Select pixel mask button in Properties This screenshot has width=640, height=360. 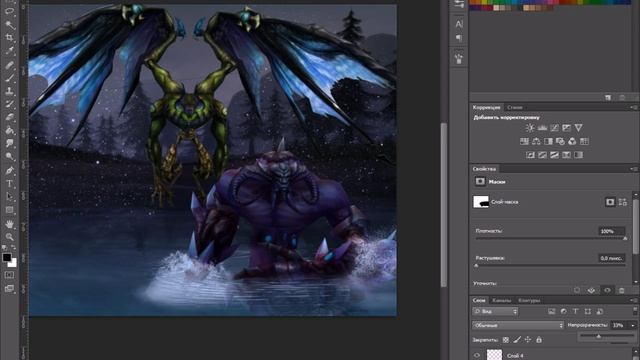coord(610,202)
